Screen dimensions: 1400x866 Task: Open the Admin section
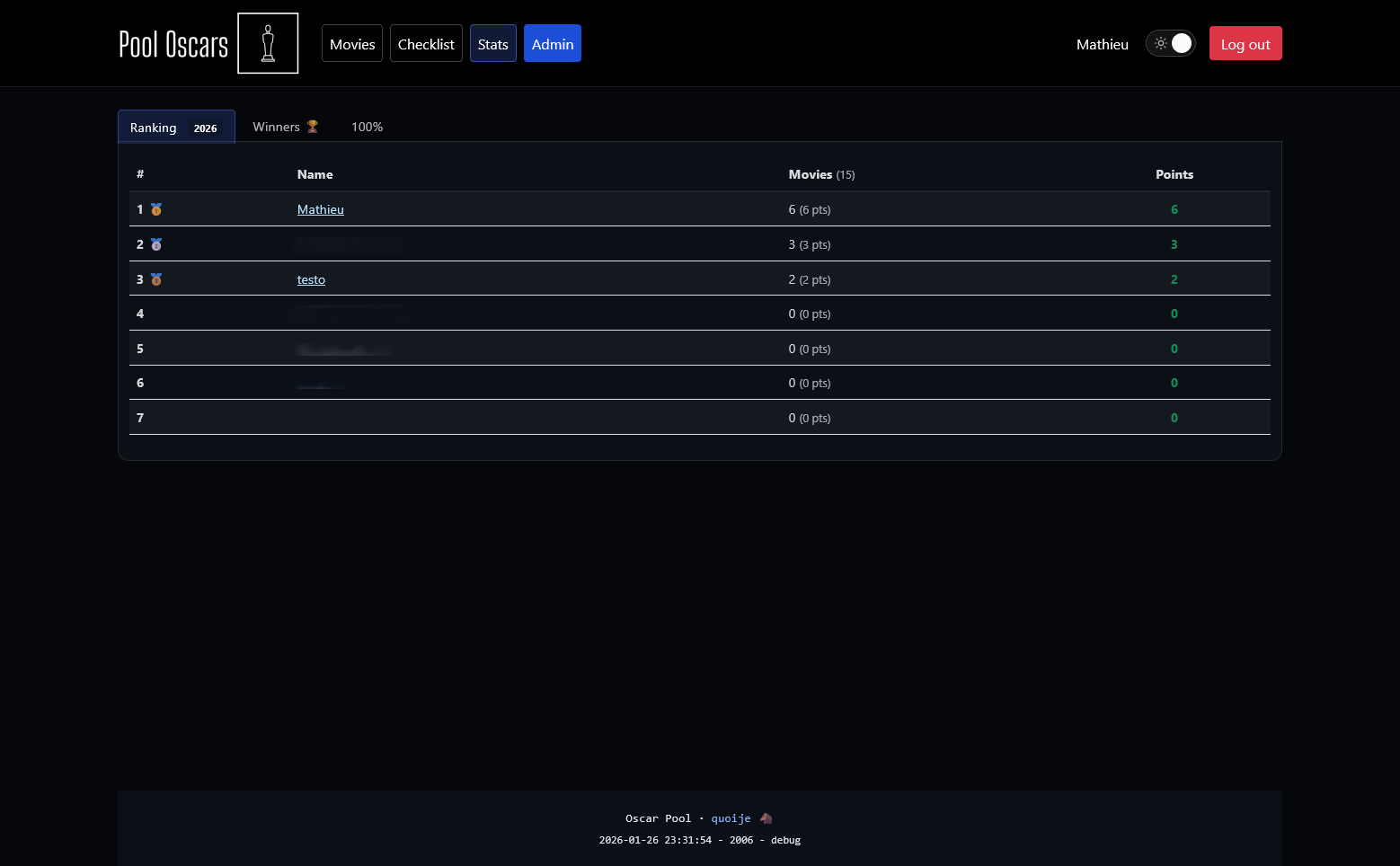553,44
